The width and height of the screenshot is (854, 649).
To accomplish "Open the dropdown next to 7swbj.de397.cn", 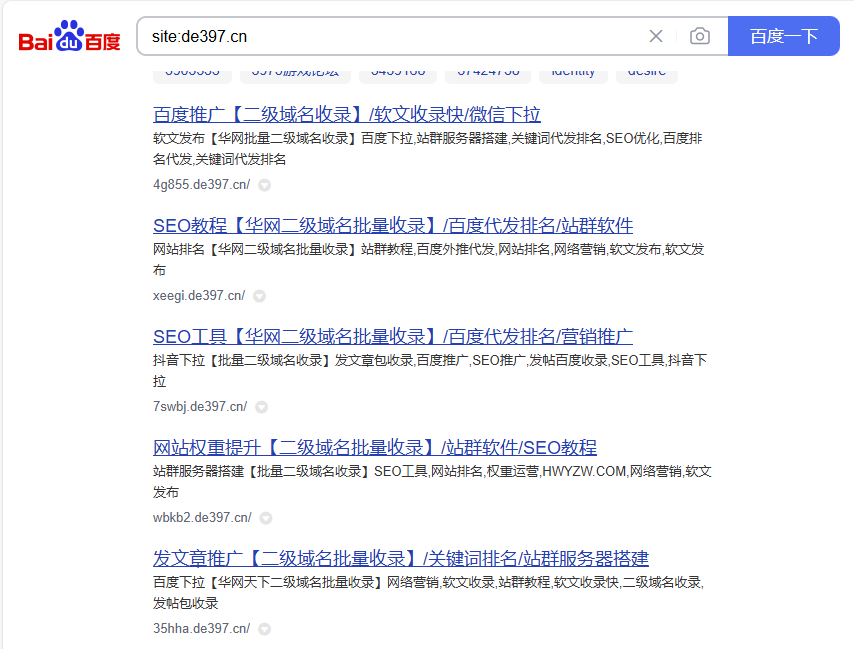I will (261, 407).
